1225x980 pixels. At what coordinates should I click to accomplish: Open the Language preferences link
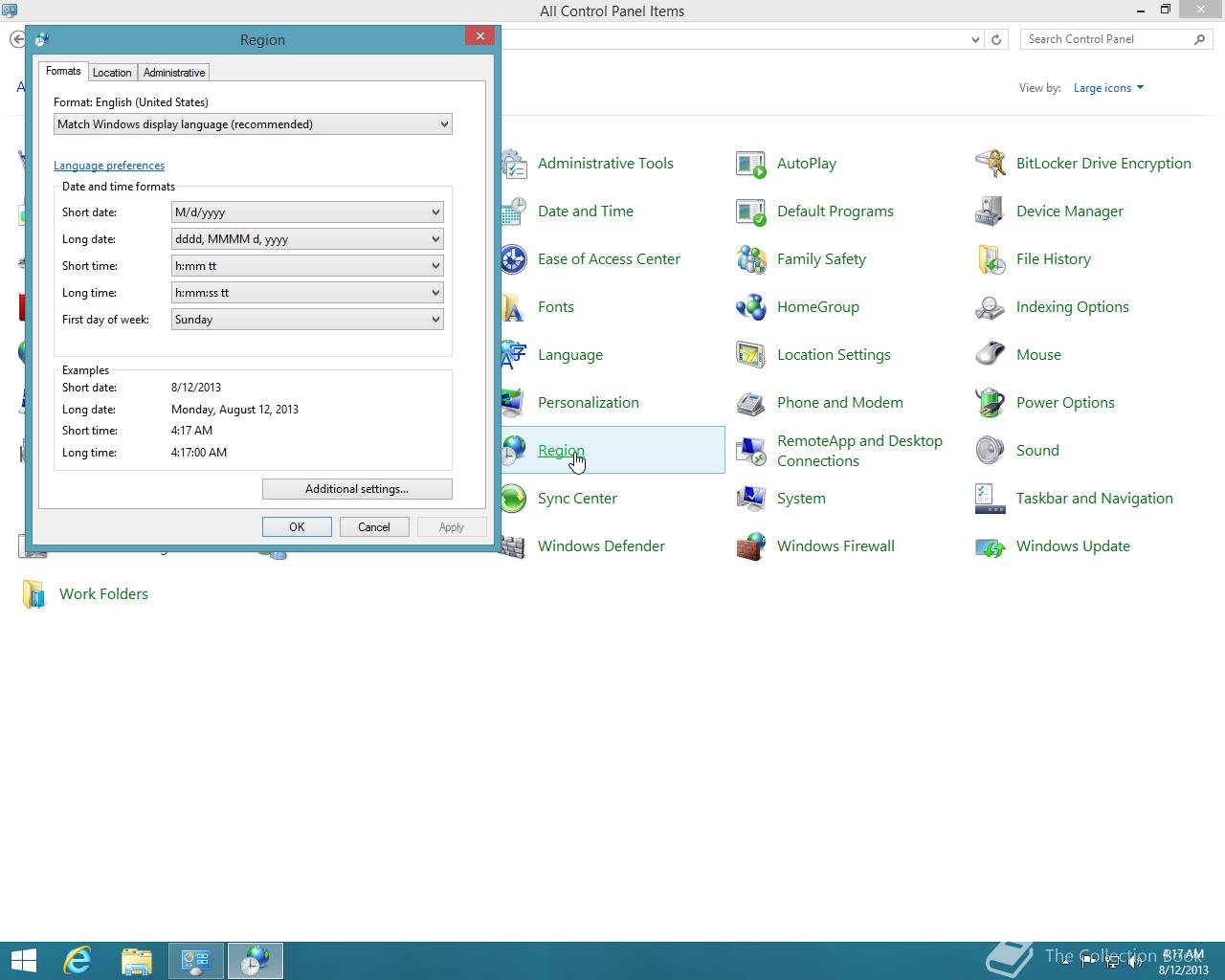(x=109, y=166)
